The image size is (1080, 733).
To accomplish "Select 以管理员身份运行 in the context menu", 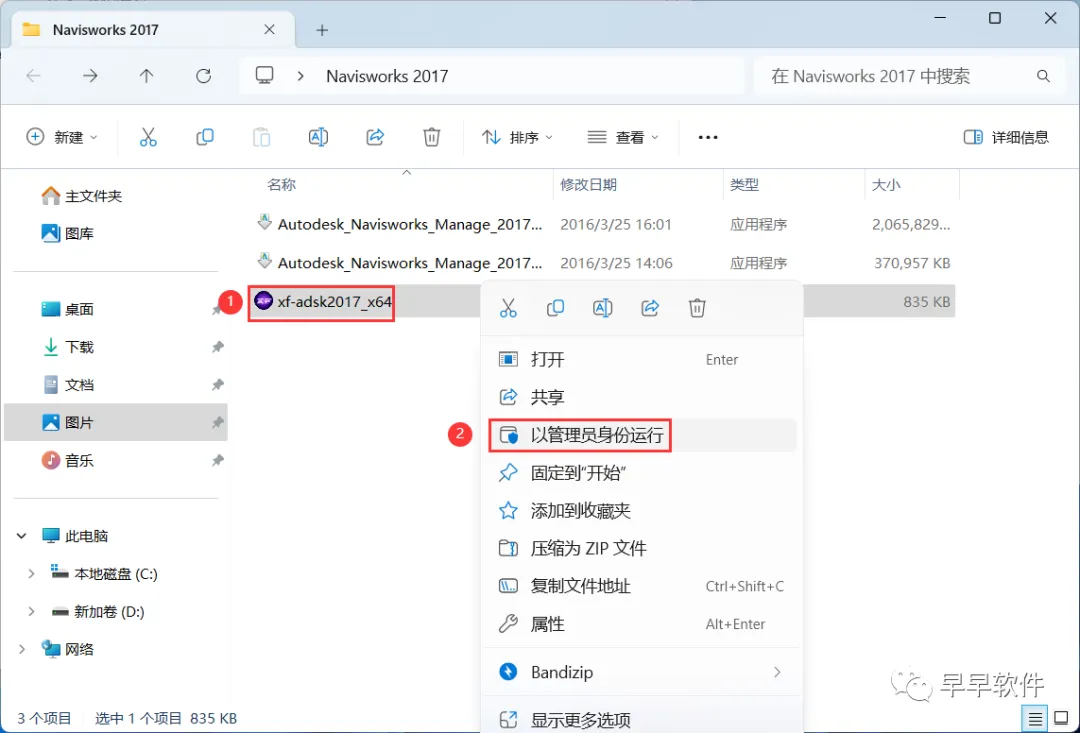I will (642, 435).
